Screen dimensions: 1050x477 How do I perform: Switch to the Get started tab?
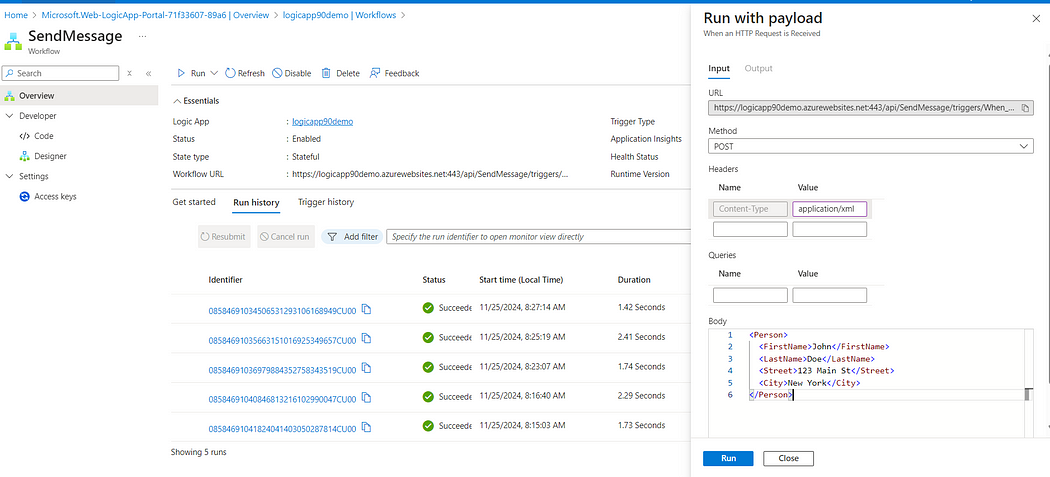tap(194, 202)
